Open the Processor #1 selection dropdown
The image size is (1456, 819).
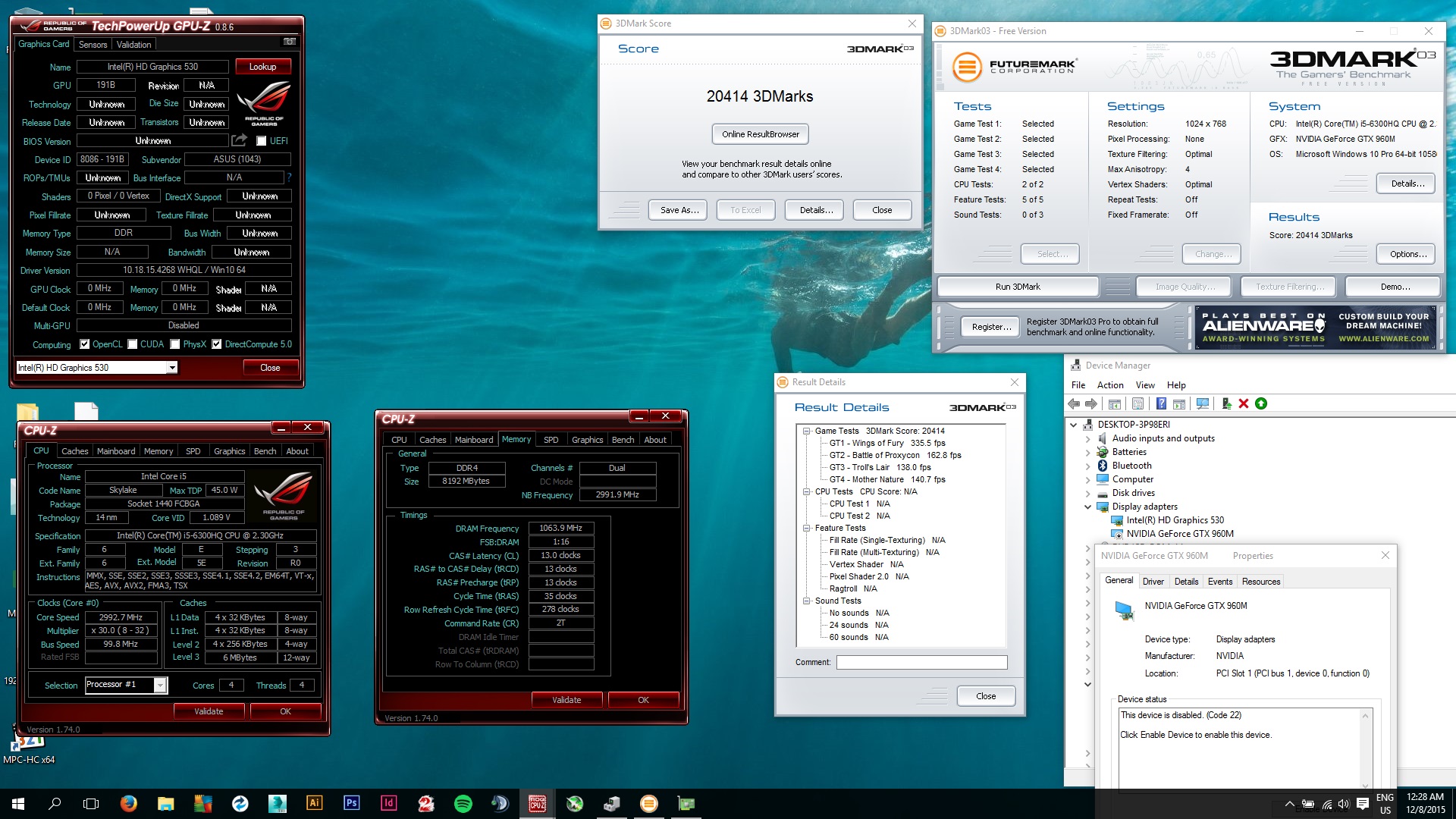point(160,686)
